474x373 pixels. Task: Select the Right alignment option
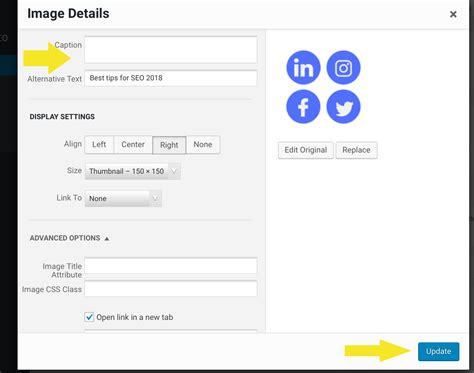[169, 145]
